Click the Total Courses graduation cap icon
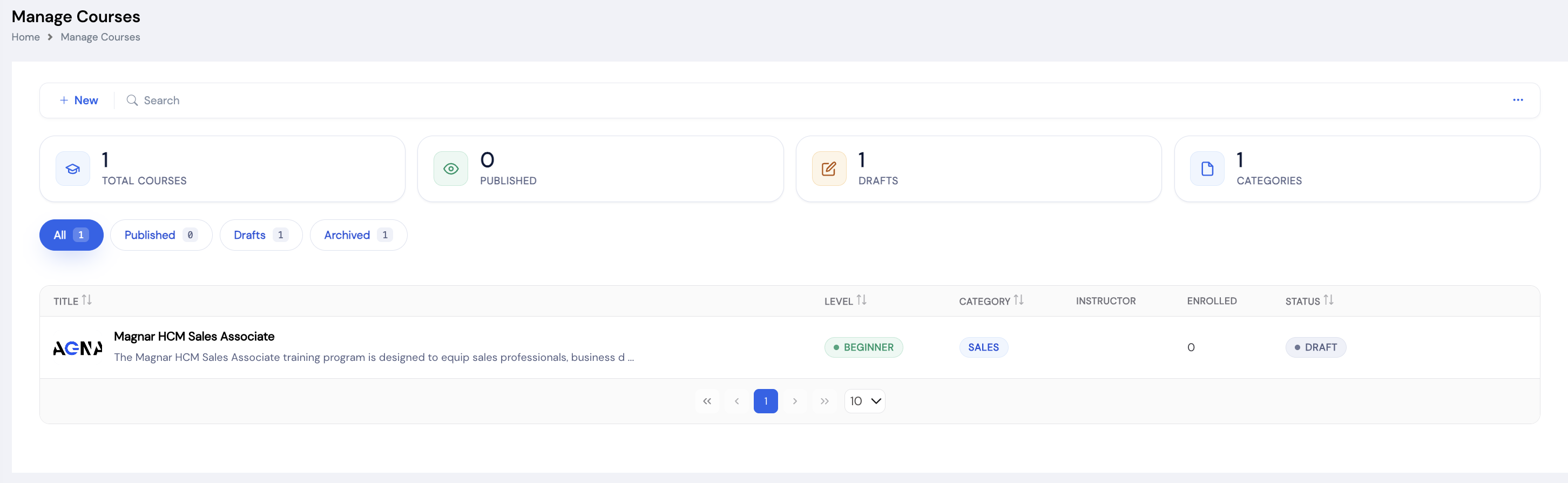Screen dimensions: 1568x483 (x=72, y=169)
